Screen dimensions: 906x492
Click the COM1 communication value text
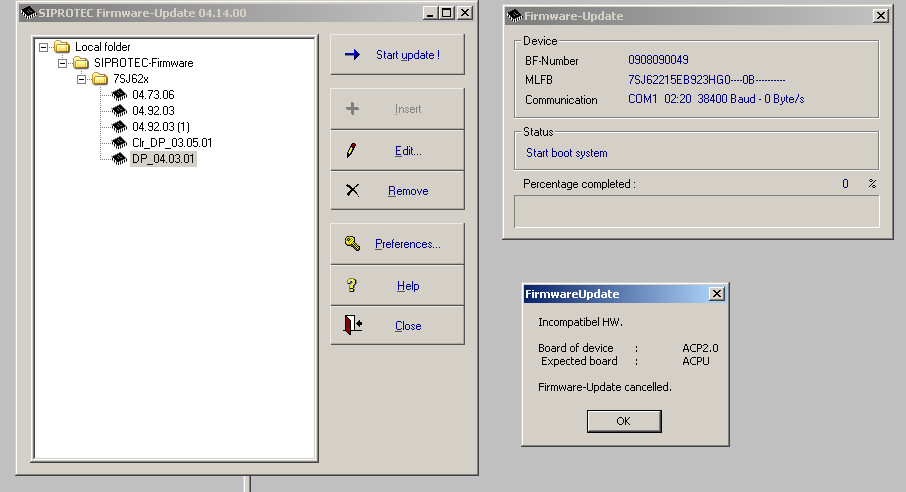[716, 99]
